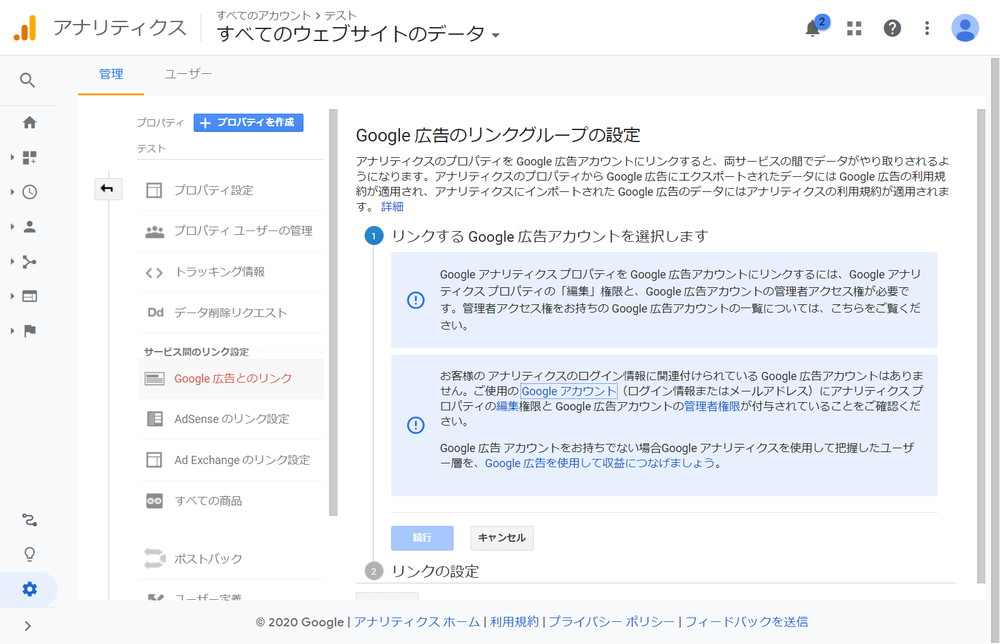Open Audience person icon in sidebar
The height and width of the screenshot is (644, 1000).
coord(29,226)
